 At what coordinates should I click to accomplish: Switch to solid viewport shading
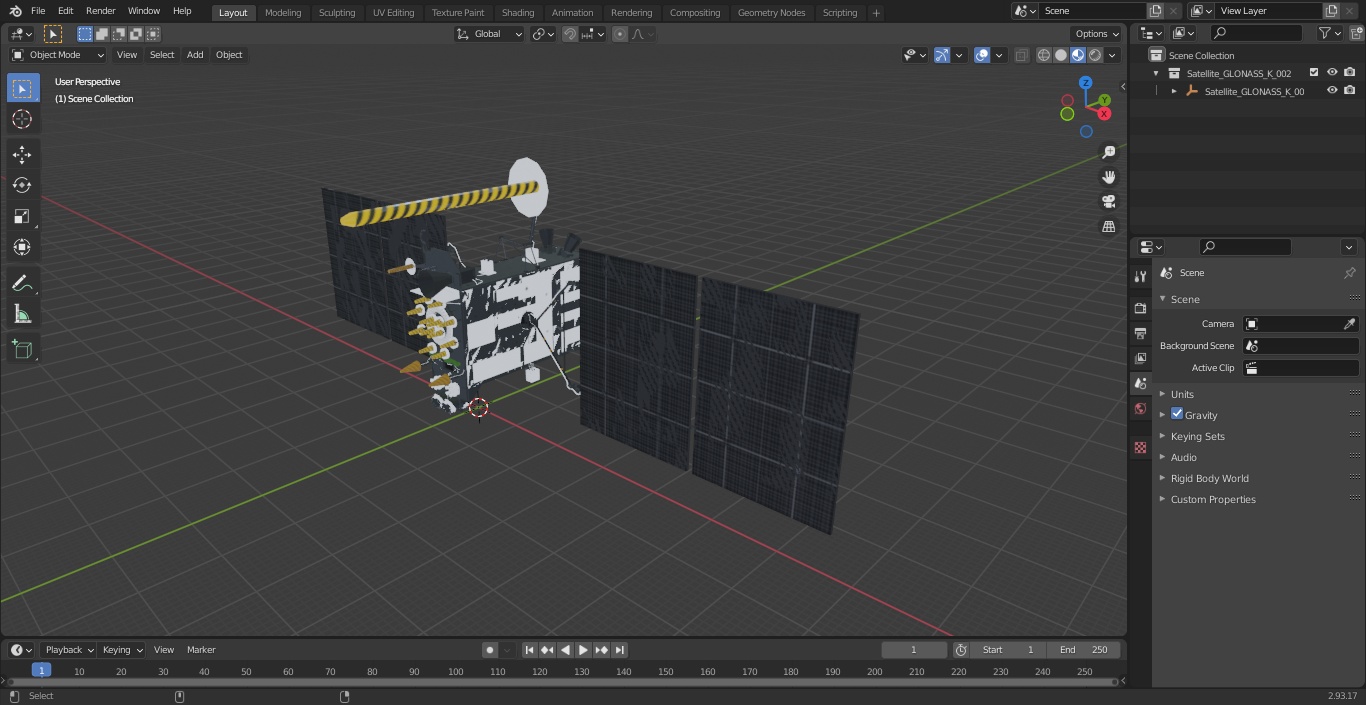(x=1061, y=55)
